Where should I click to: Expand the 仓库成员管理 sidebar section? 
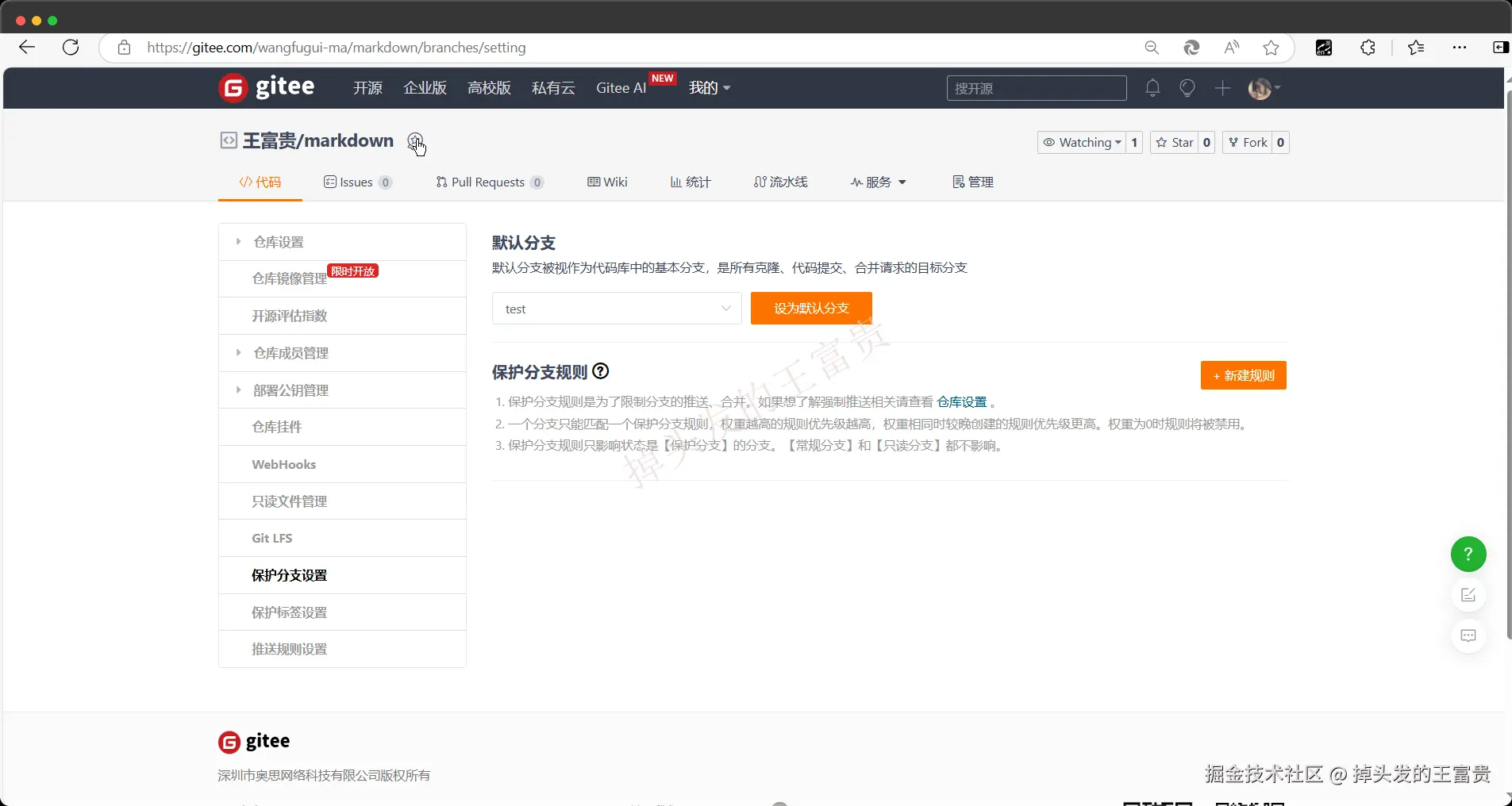point(342,353)
